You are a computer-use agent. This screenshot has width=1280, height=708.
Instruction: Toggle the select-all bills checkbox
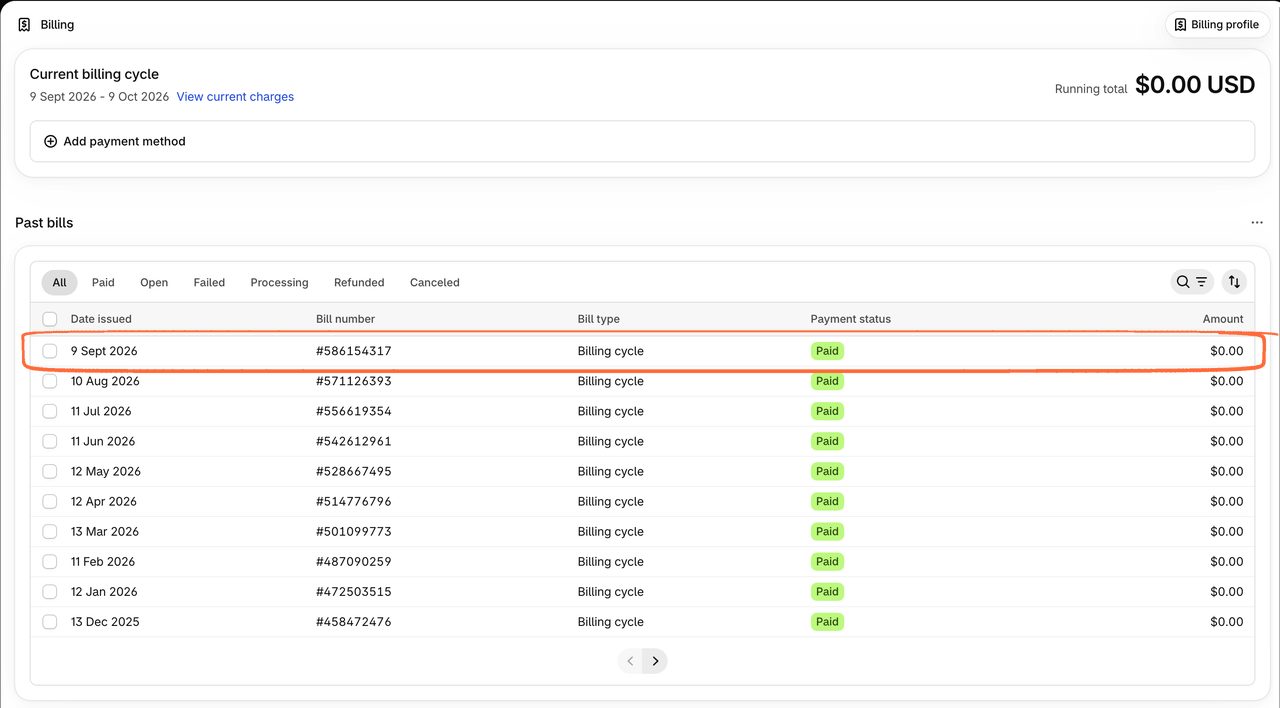50,319
